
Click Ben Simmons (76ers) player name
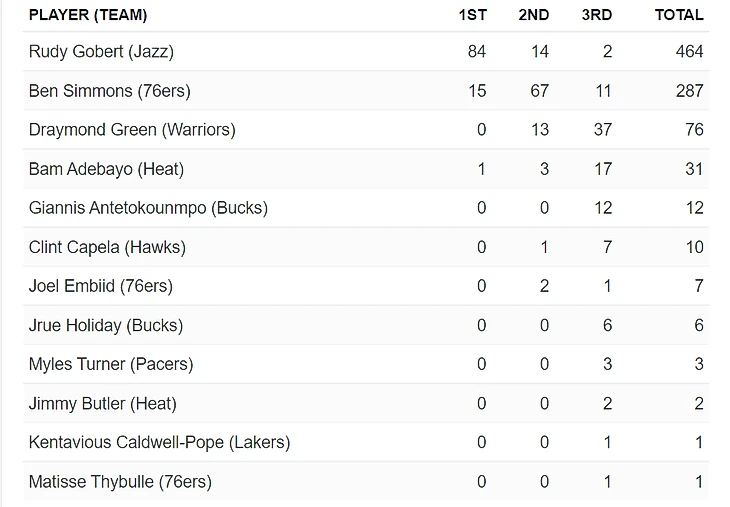pyautogui.click(x=109, y=91)
